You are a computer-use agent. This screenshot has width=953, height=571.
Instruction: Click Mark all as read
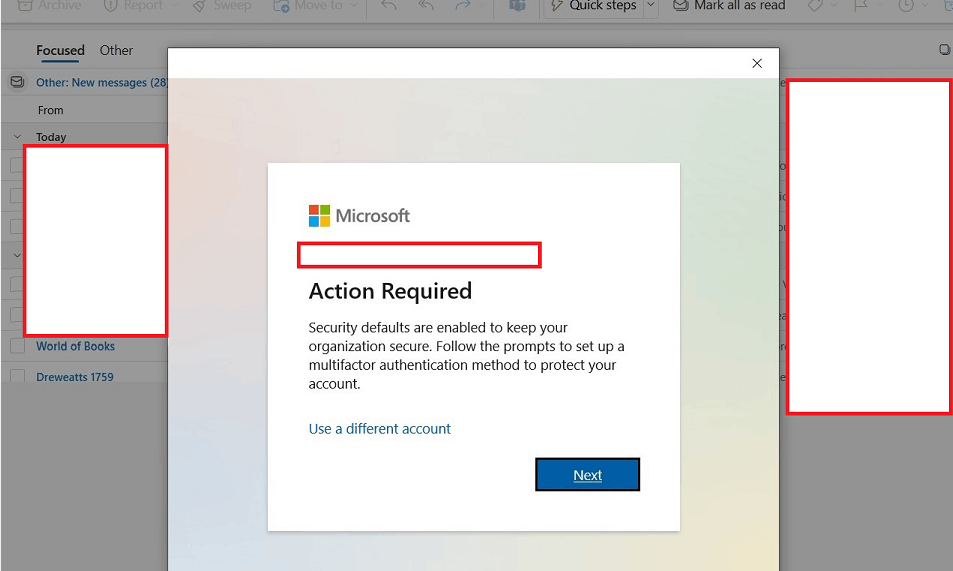tap(729, 5)
